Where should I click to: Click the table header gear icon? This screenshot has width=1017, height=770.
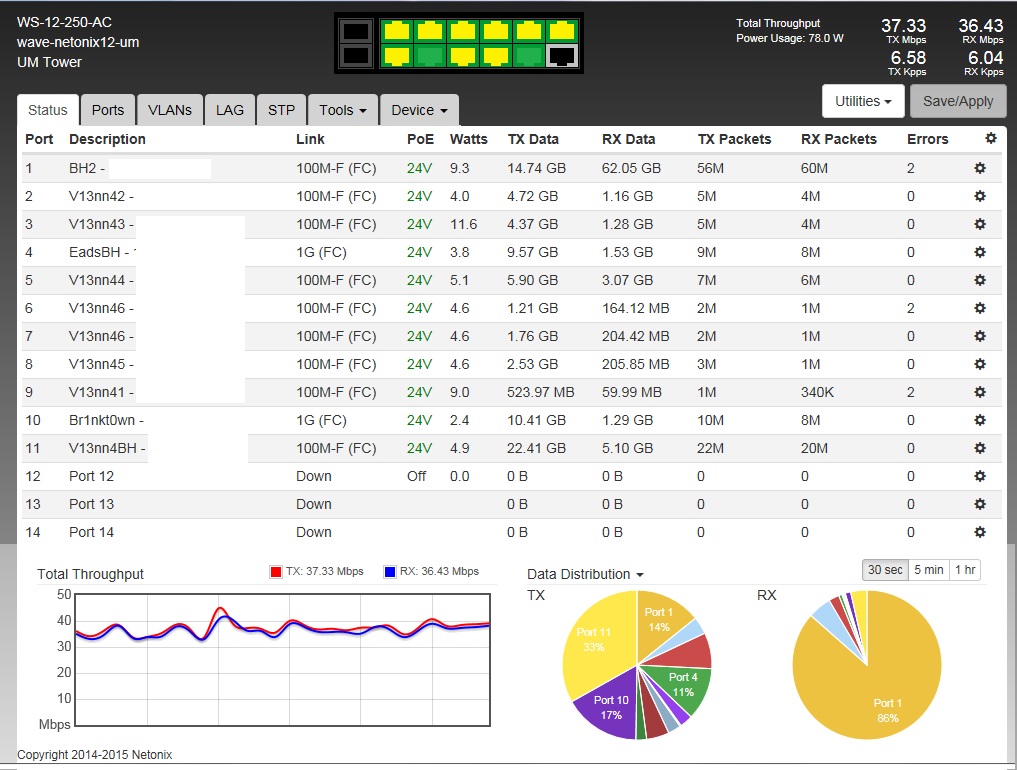coord(990,138)
